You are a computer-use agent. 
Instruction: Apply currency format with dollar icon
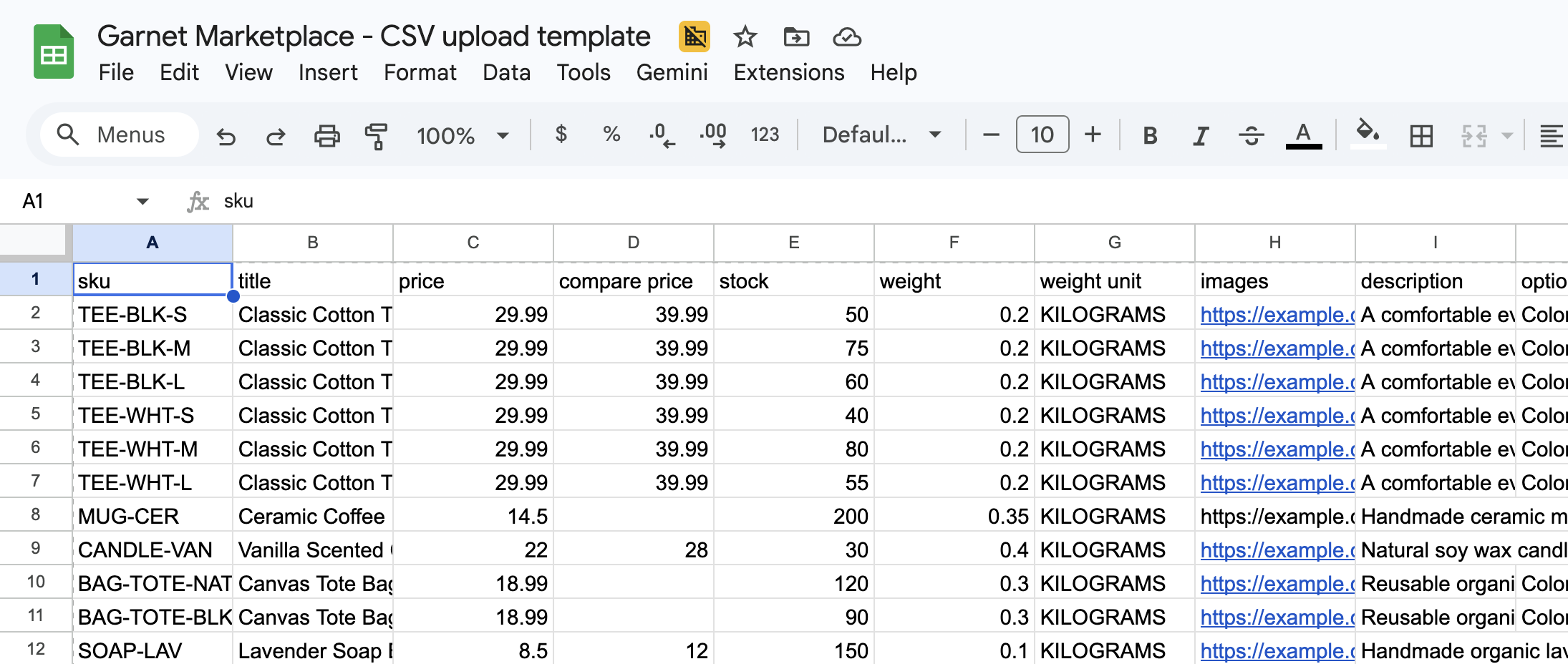pyautogui.click(x=562, y=135)
